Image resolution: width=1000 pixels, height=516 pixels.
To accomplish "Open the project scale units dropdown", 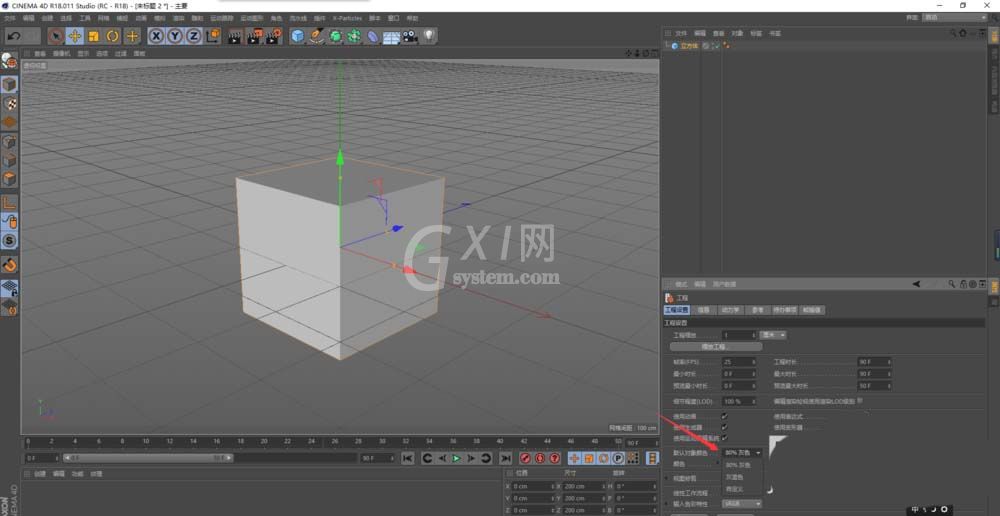I will click(773, 335).
